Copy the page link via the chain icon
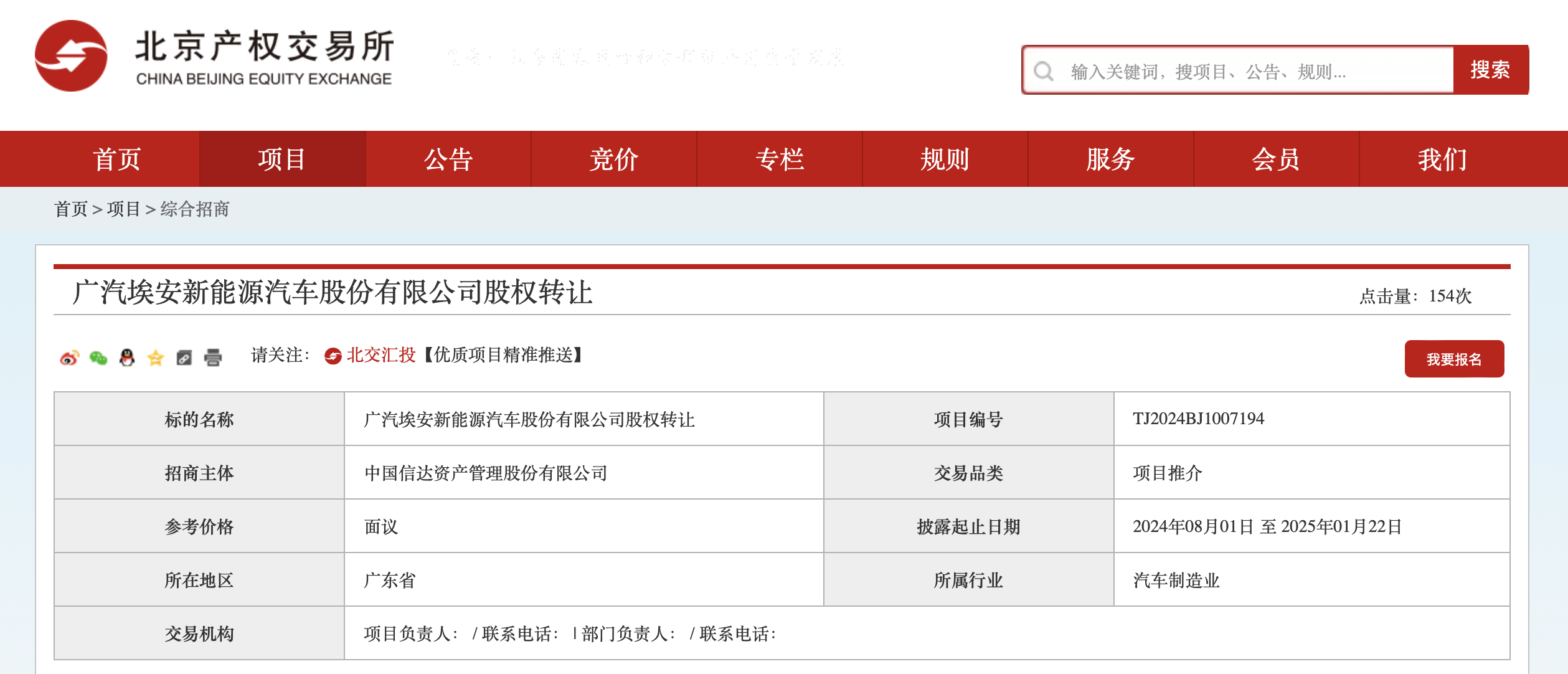Screen dimensions: 1568x674 (x=184, y=358)
